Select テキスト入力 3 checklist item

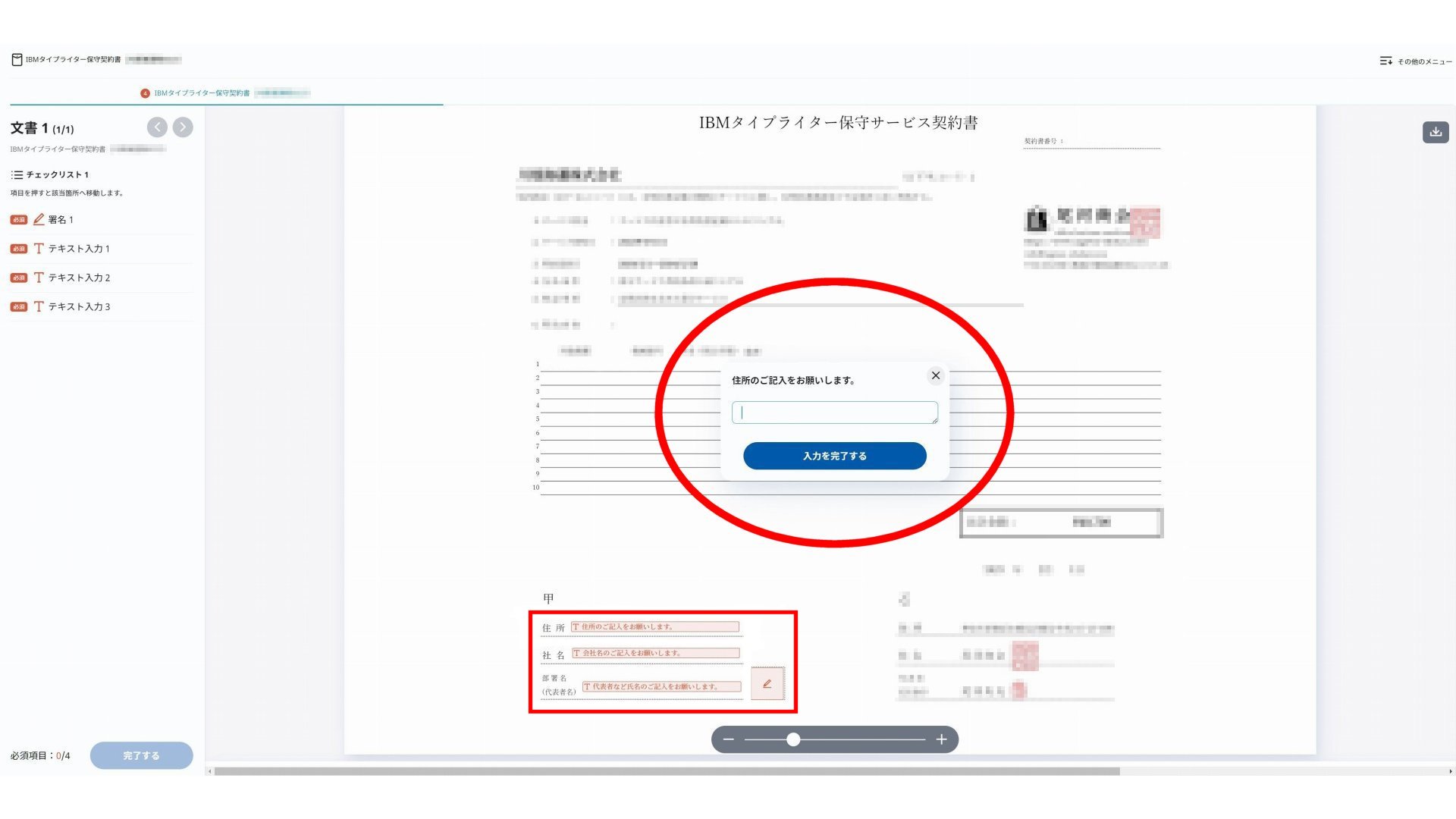78,306
